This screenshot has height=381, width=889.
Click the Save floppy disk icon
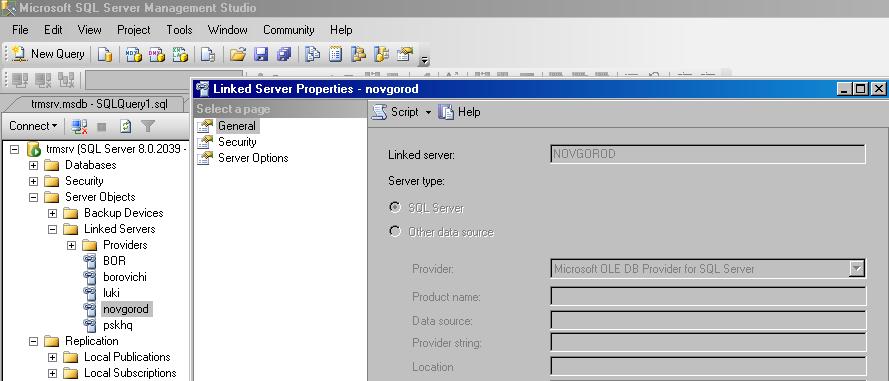261,54
